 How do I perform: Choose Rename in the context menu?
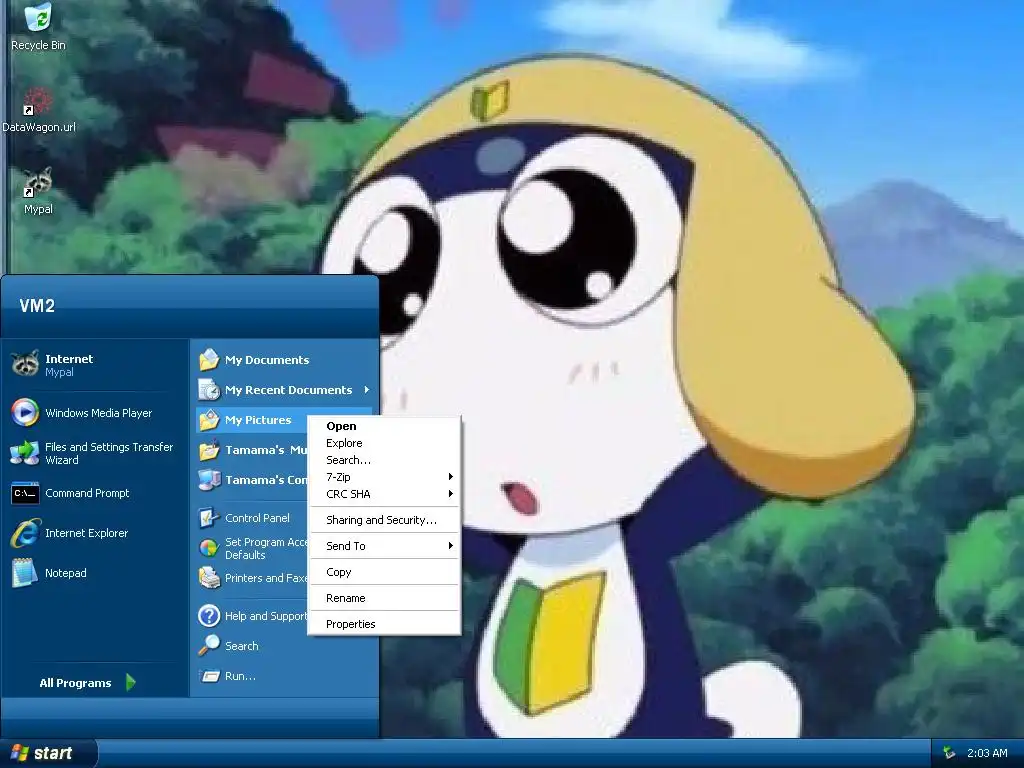pos(384,598)
